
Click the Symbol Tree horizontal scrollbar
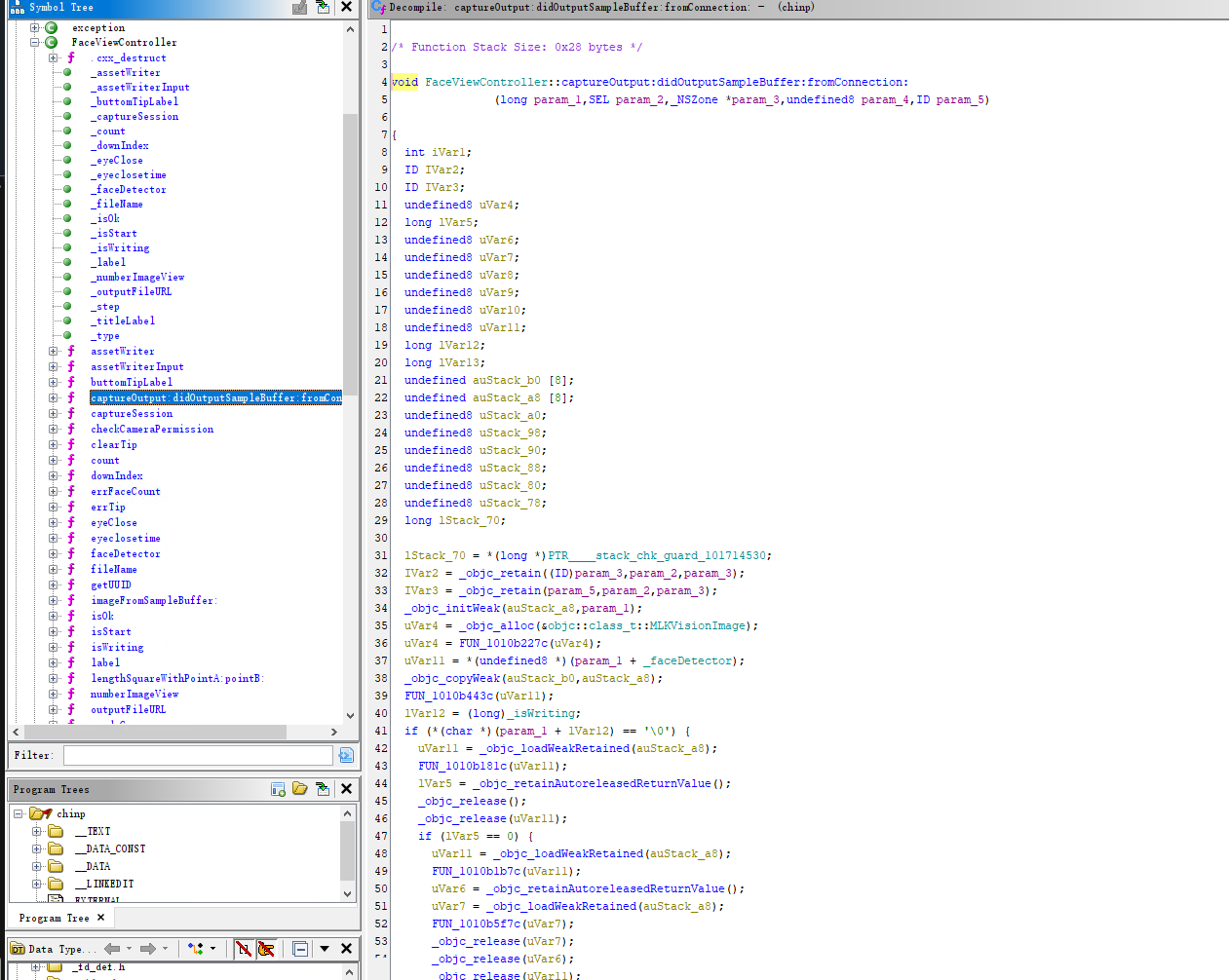point(156,732)
